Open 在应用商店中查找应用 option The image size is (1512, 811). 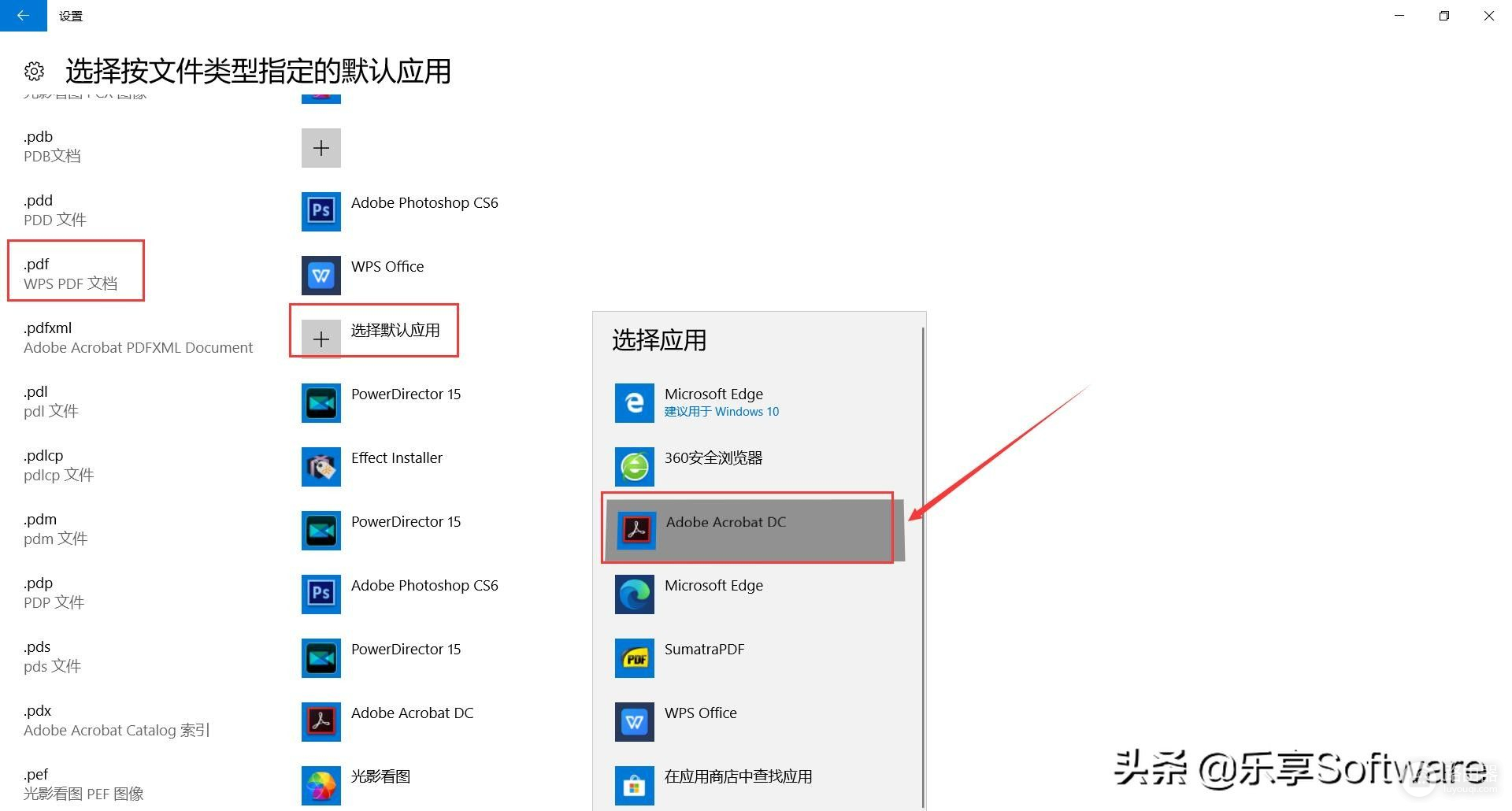756,786
